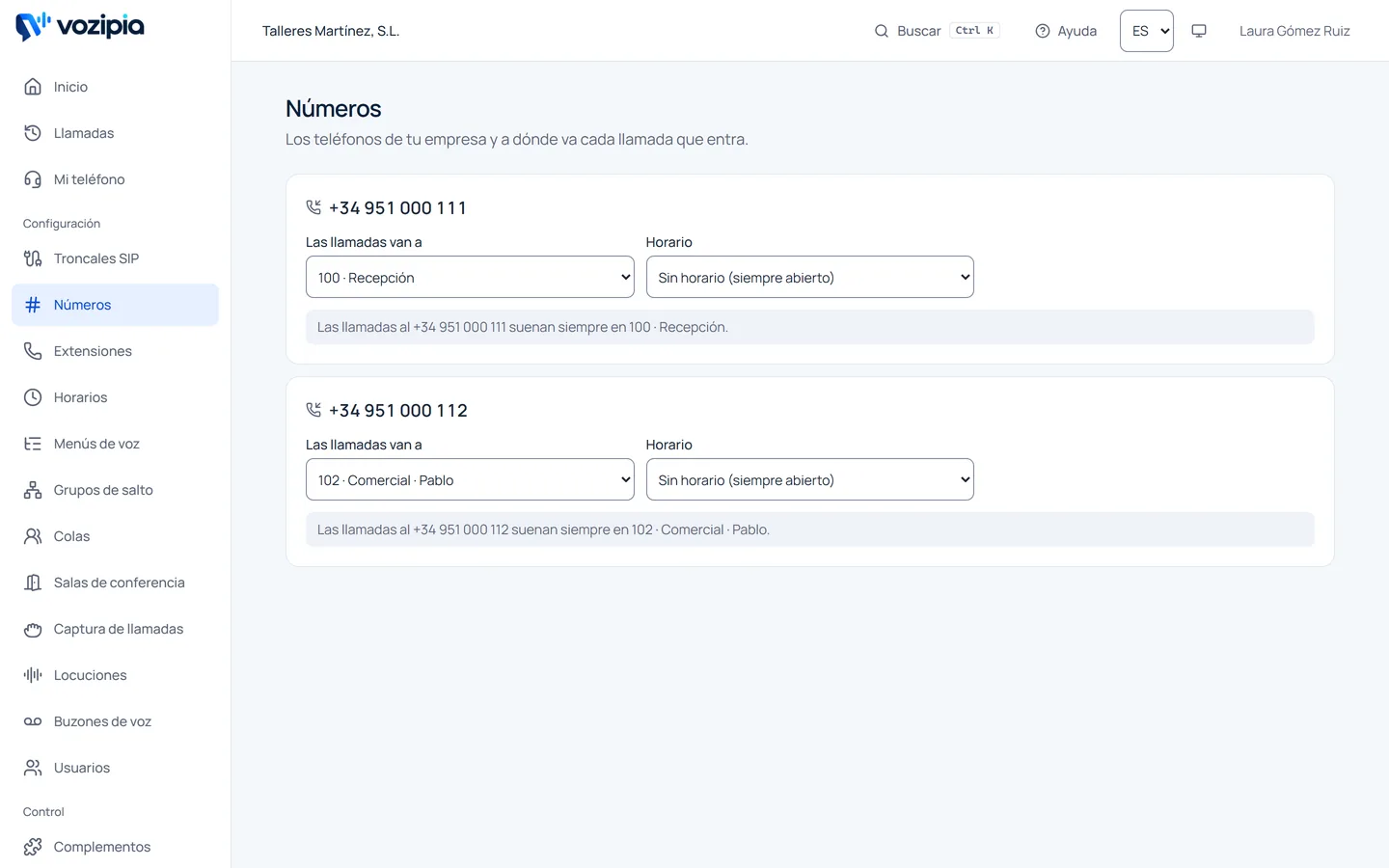Click the +34 951 000 112 number heading
Viewport: 1389px width, 868px height.
pos(398,411)
